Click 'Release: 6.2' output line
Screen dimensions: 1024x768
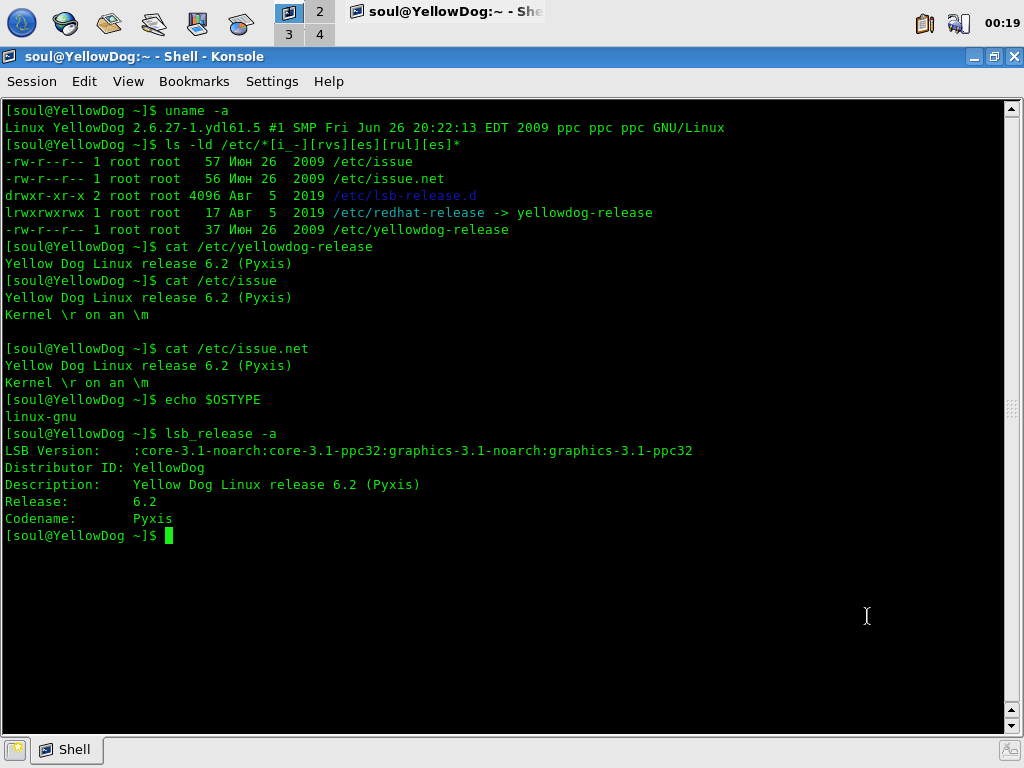click(81, 502)
